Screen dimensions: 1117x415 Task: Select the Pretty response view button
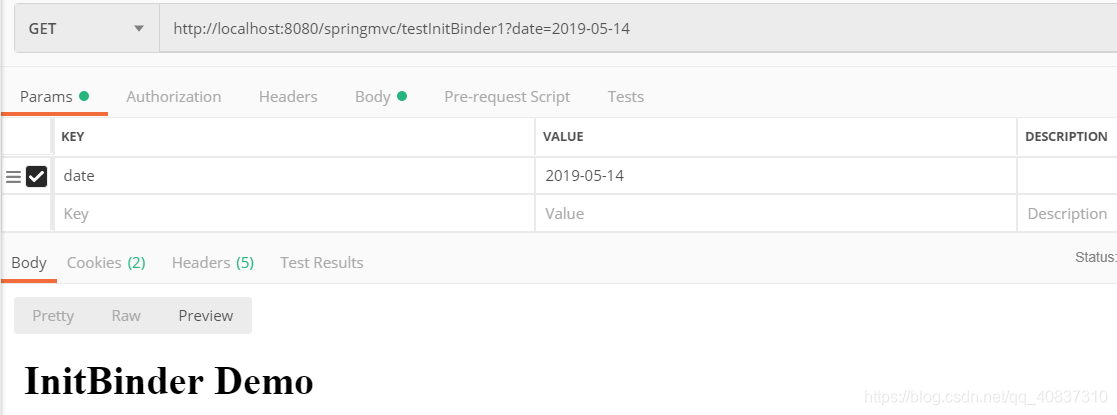(x=53, y=315)
